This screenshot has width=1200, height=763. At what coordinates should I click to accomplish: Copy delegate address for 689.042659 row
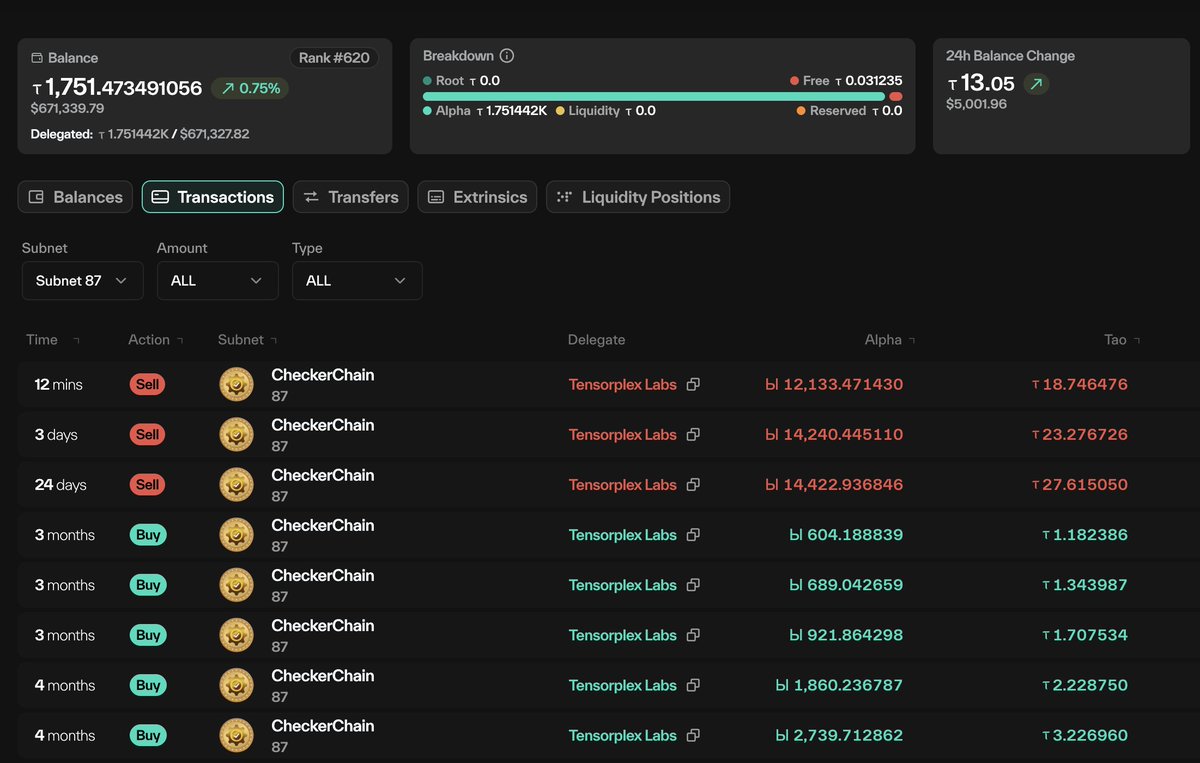(693, 585)
